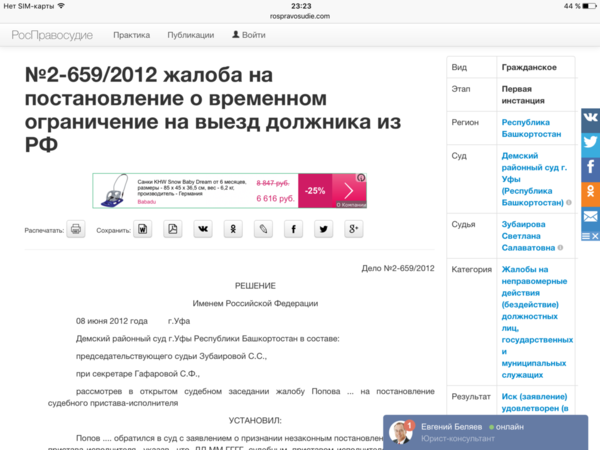Screen dimensions: 600x450
Task: Open the Публикации menu item
Action: (191, 35)
